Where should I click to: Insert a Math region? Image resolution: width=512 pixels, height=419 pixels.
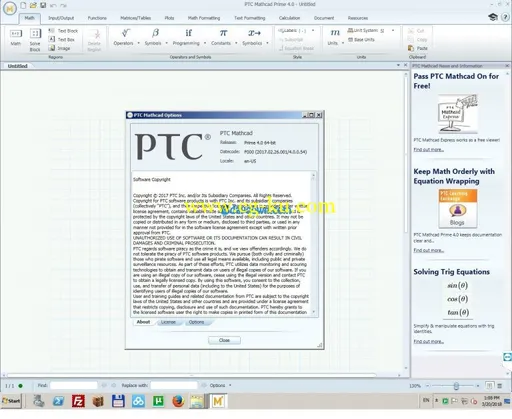pos(16,37)
